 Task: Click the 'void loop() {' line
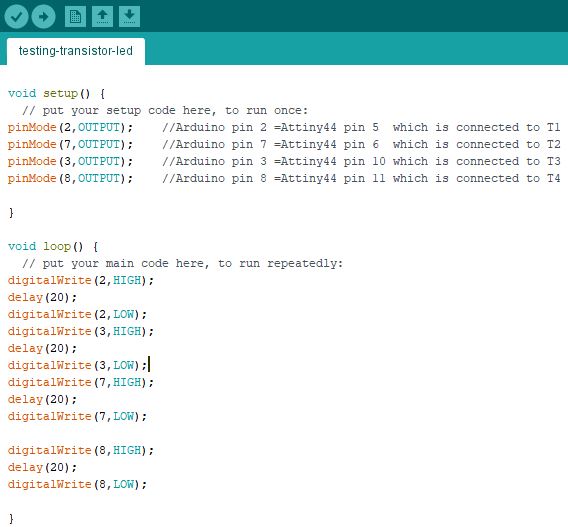point(53,247)
